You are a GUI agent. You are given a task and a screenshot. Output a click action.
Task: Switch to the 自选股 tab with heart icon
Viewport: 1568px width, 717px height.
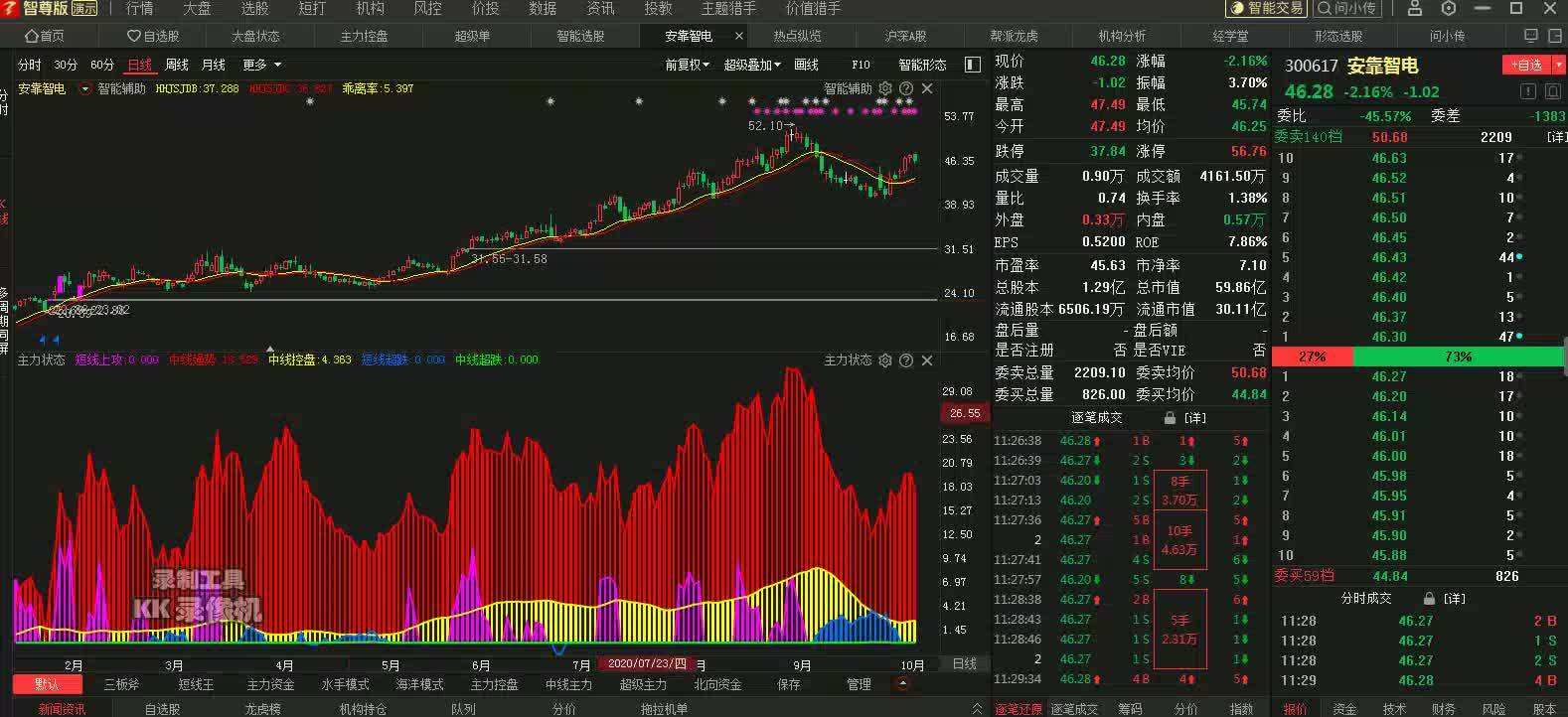[x=154, y=36]
